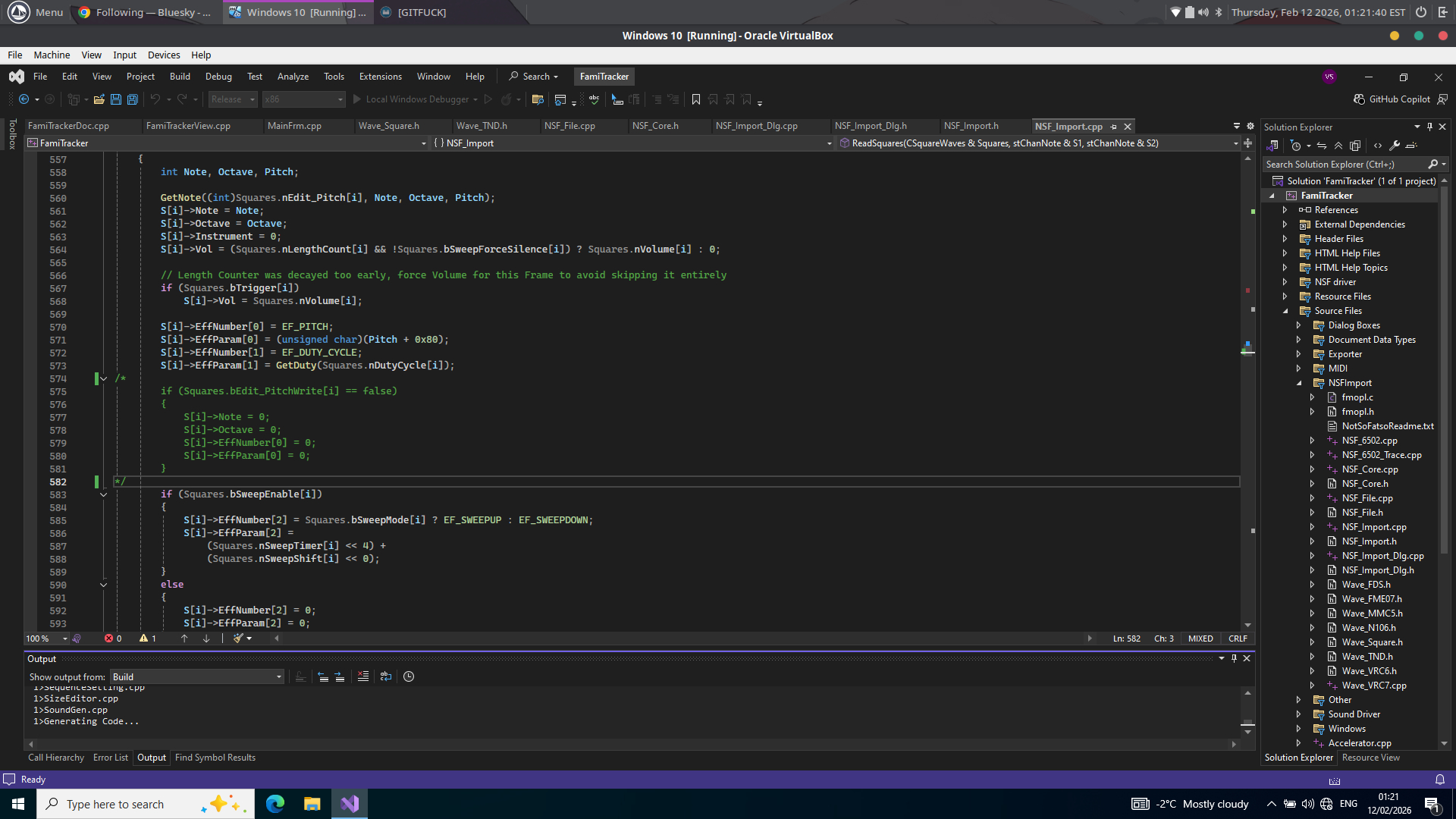Click the Search Solution Explorer field
This screenshot has height=819, width=1456.
[x=1344, y=164]
